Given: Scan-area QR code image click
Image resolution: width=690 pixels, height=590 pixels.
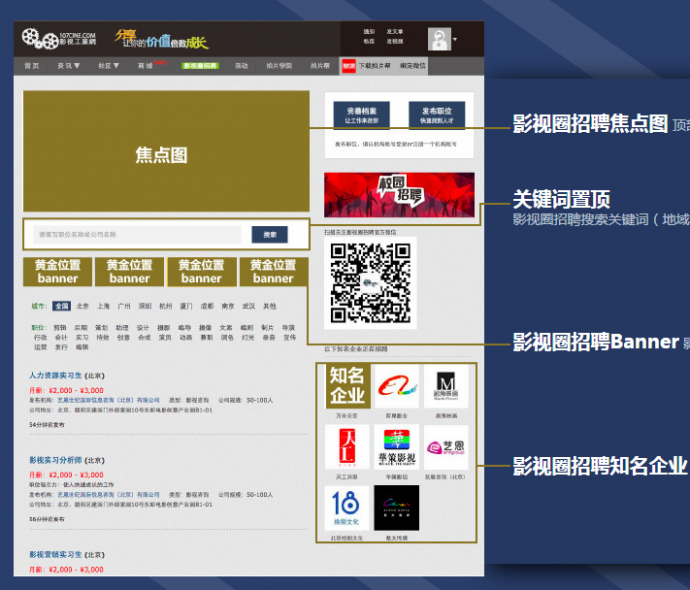Looking at the screenshot, I should pos(369,283).
